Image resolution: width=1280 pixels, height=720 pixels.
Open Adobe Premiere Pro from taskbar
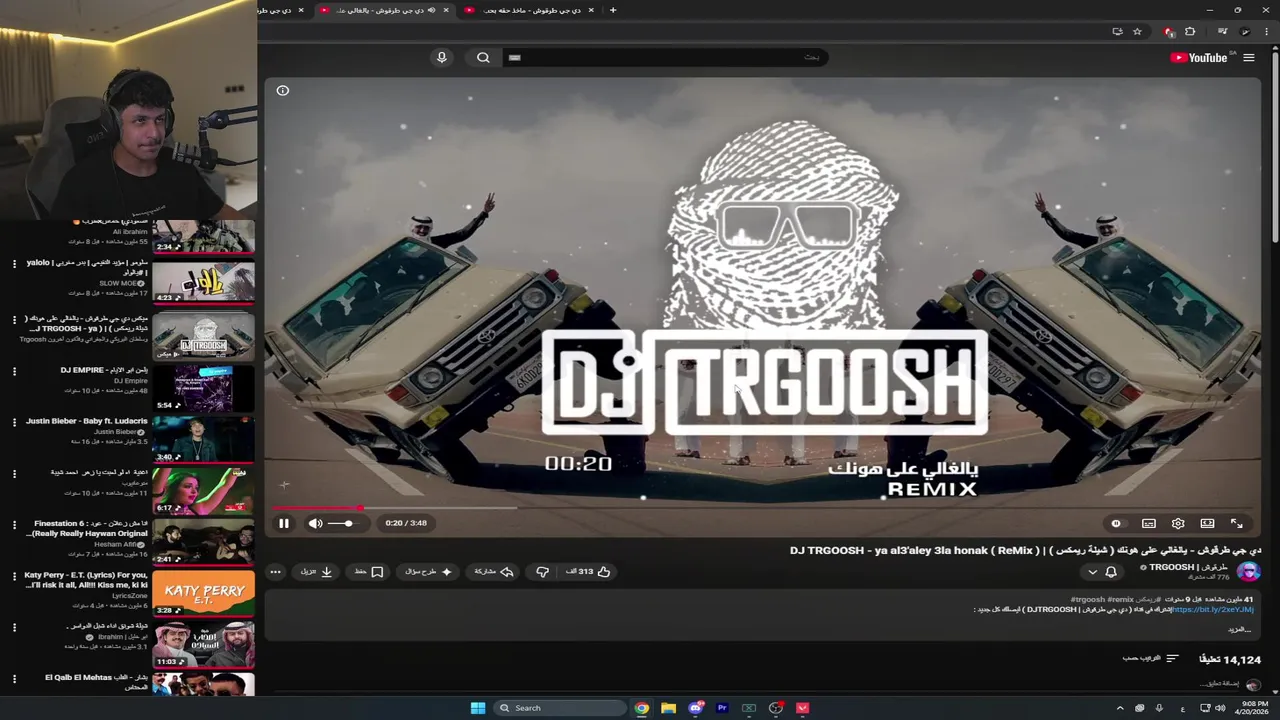coord(722,708)
